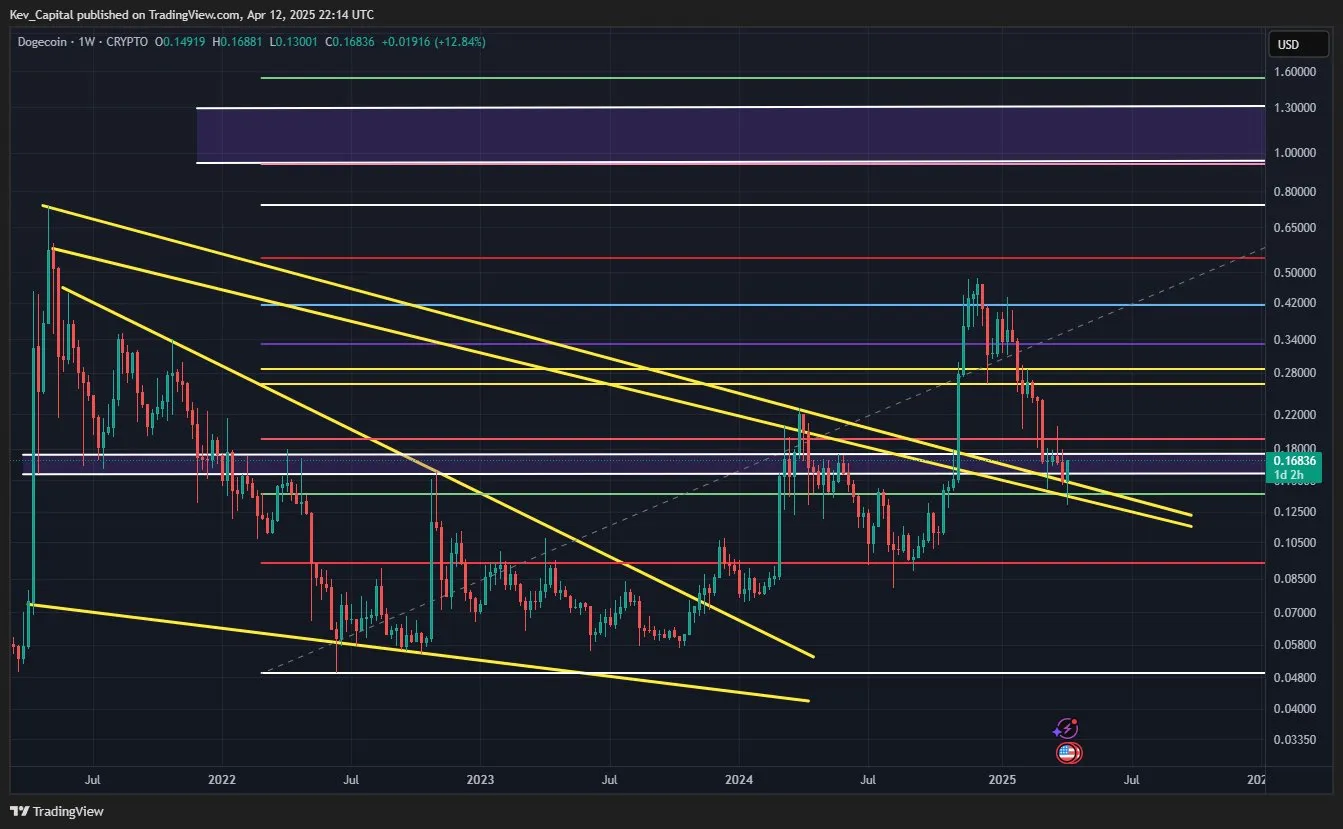Toggle the USD currency unit on the price scale
This screenshot has width=1343, height=829.
[x=1297, y=44]
